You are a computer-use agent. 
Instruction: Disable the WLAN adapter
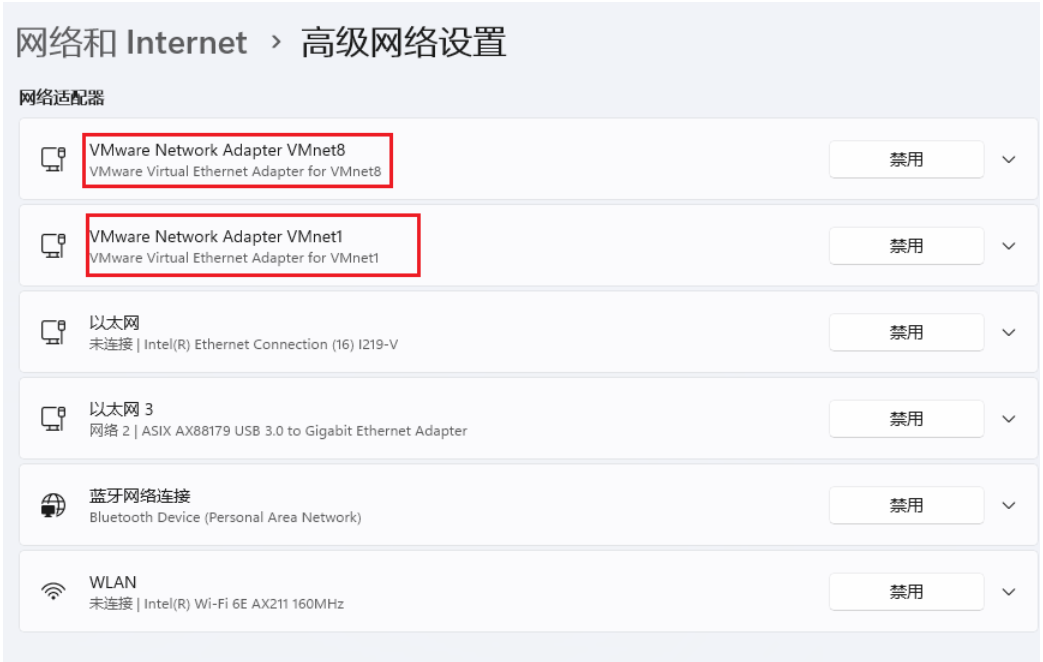point(906,591)
